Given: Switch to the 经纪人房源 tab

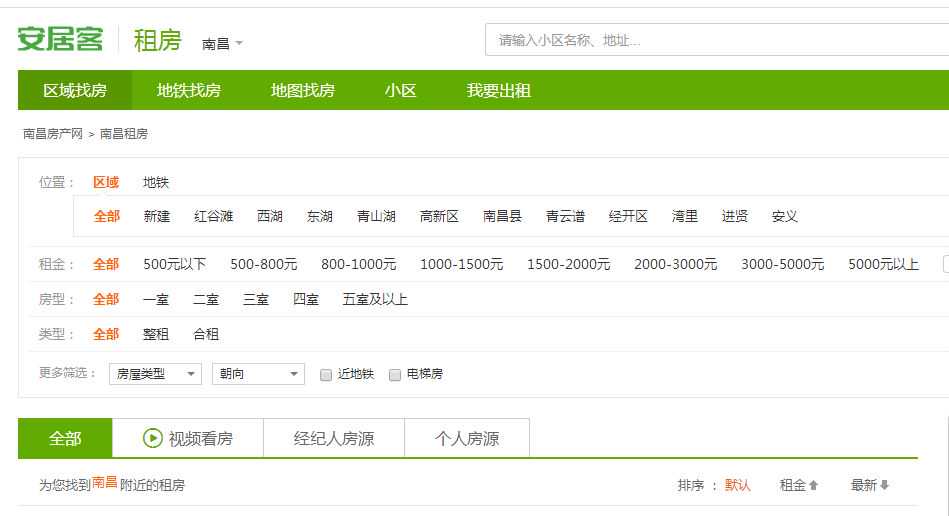Looking at the screenshot, I should (x=334, y=438).
